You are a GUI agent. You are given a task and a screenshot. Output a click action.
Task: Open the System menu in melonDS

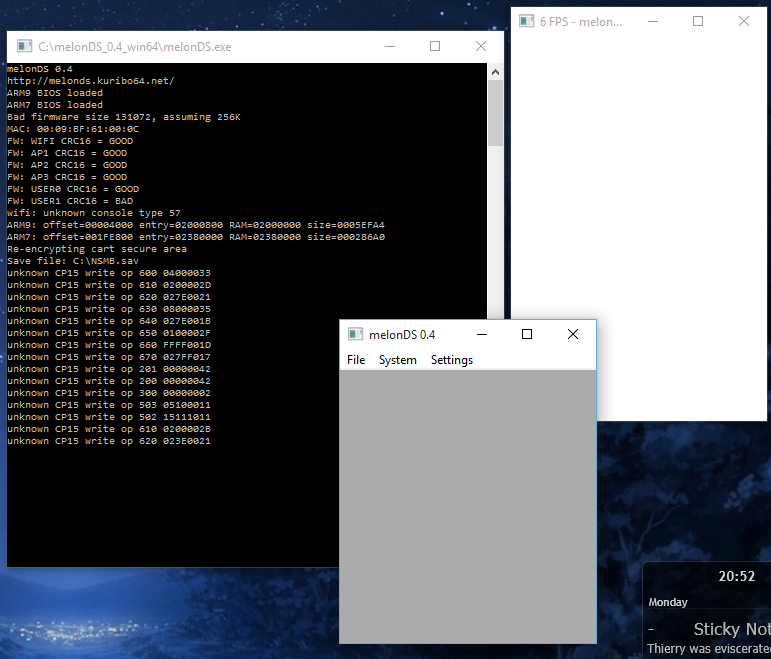[x=398, y=360]
